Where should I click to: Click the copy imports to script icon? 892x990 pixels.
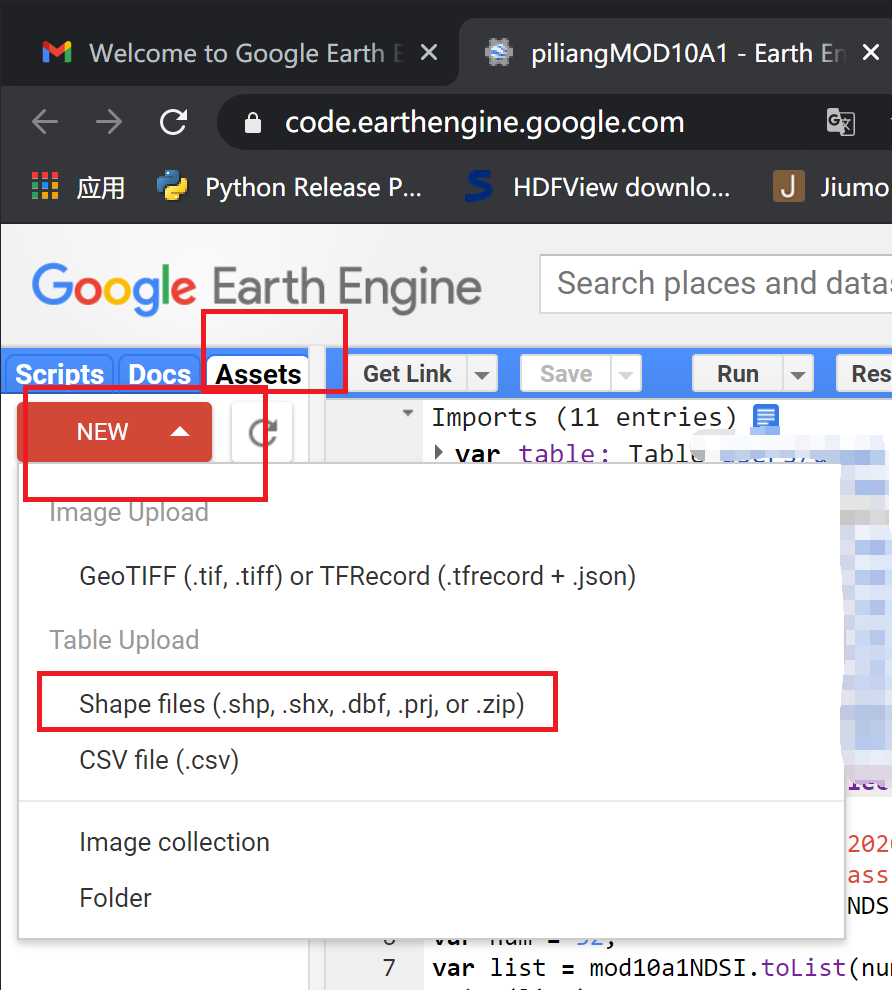tap(764, 418)
